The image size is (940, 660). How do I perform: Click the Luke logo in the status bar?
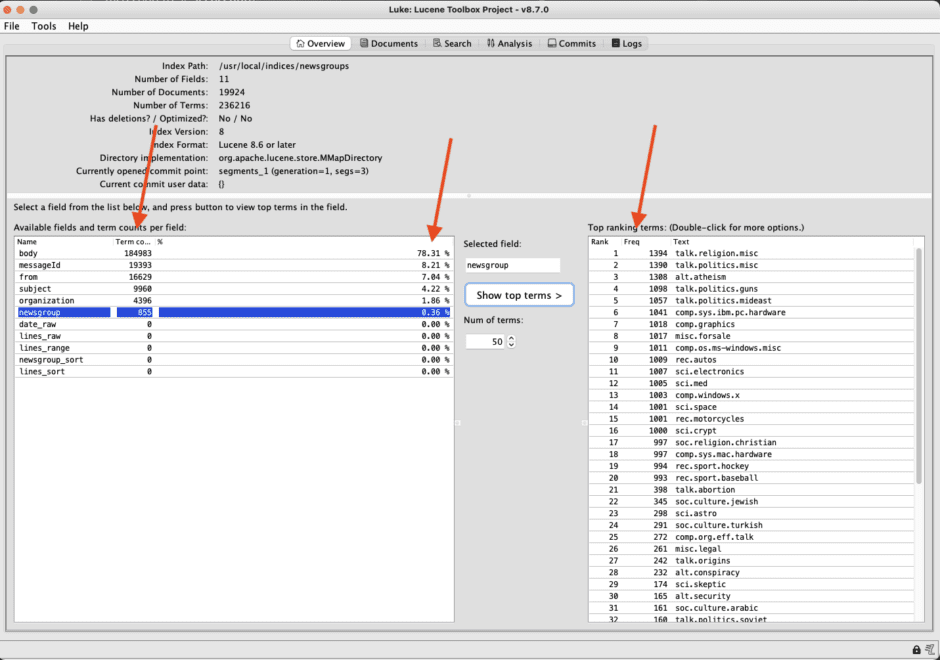930,649
